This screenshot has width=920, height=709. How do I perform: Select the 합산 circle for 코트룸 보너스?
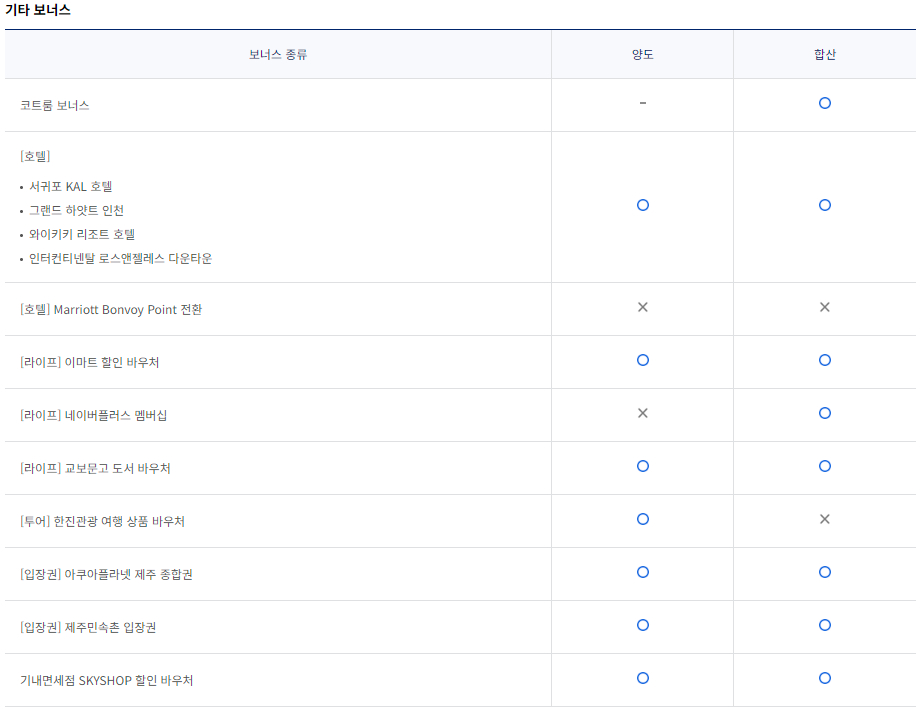click(823, 104)
